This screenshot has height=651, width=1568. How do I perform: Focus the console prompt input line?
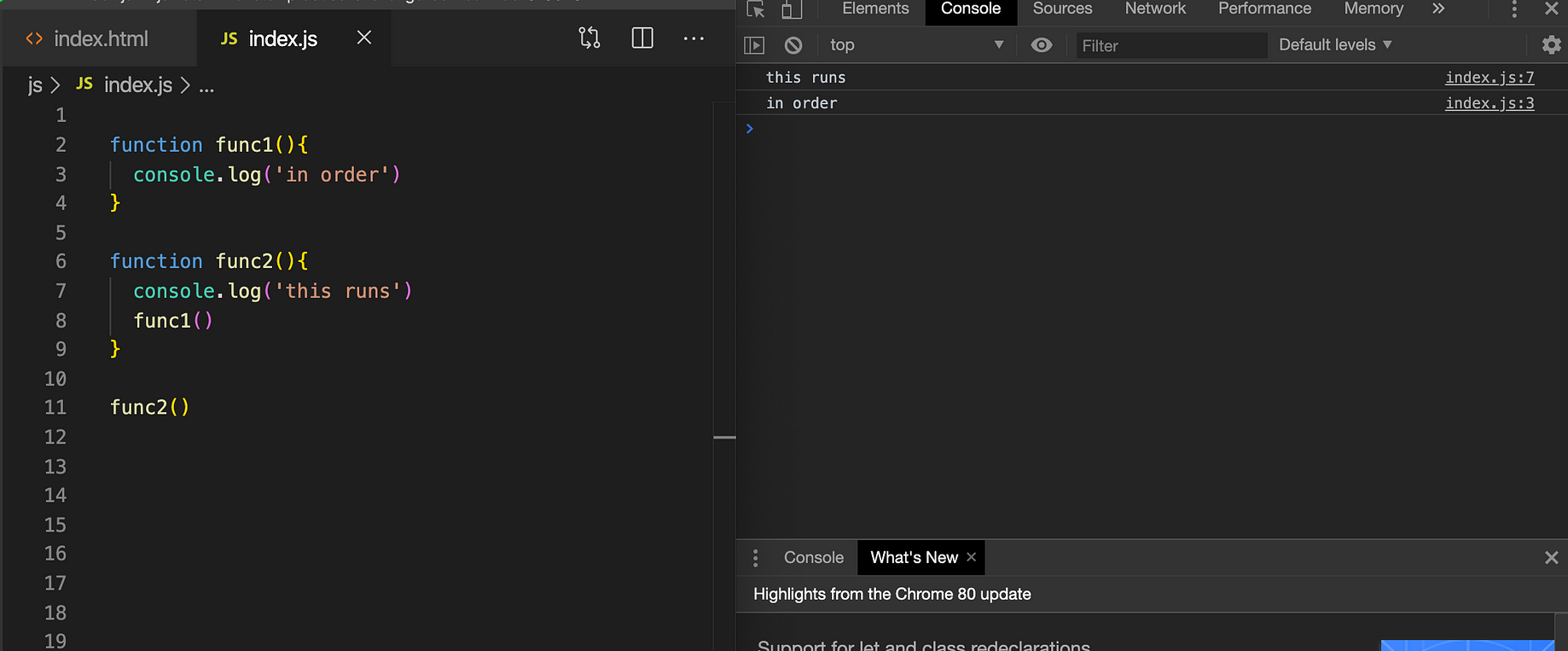[x=1152, y=129]
